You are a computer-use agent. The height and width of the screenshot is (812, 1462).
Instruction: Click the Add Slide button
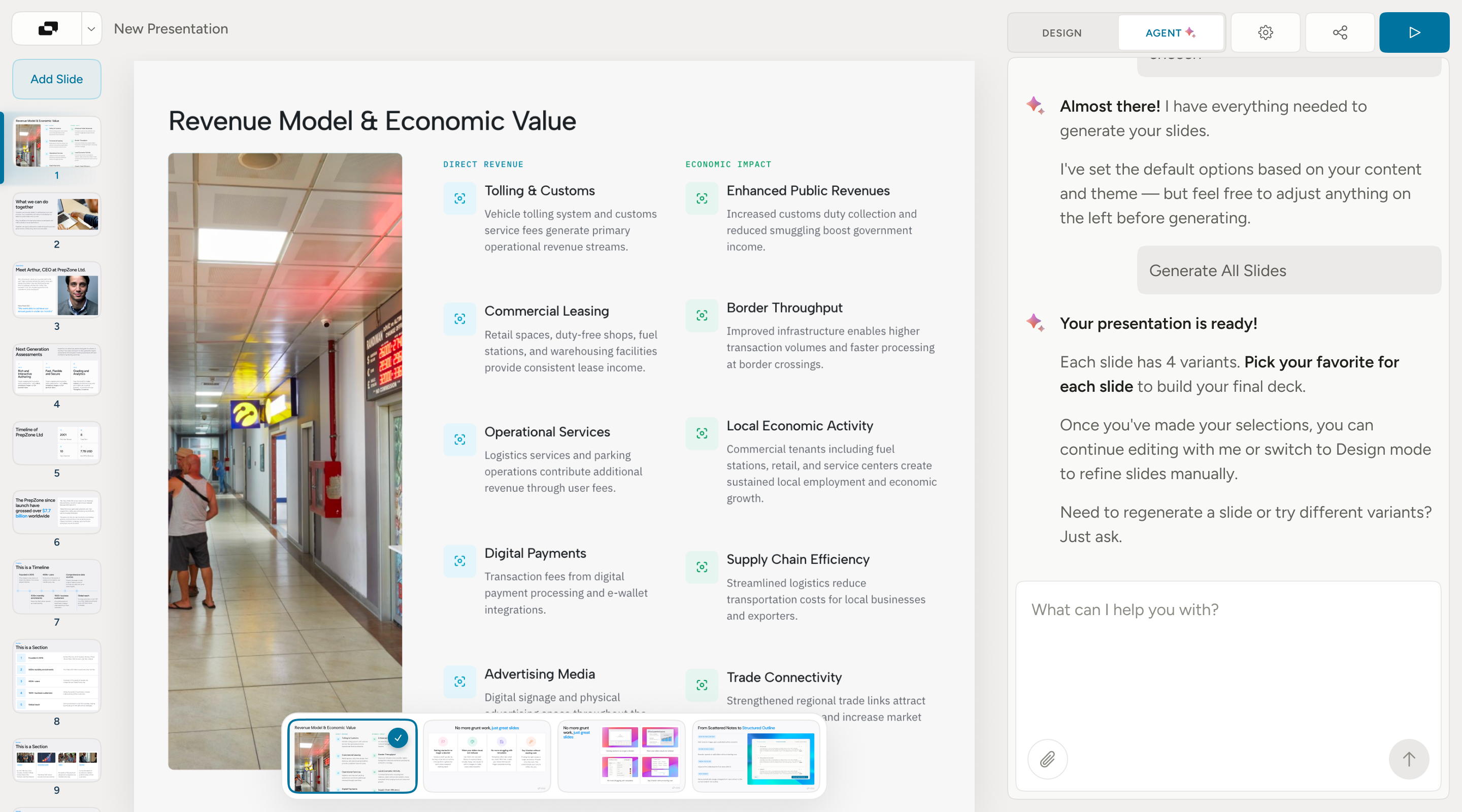pyautogui.click(x=57, y=79)
